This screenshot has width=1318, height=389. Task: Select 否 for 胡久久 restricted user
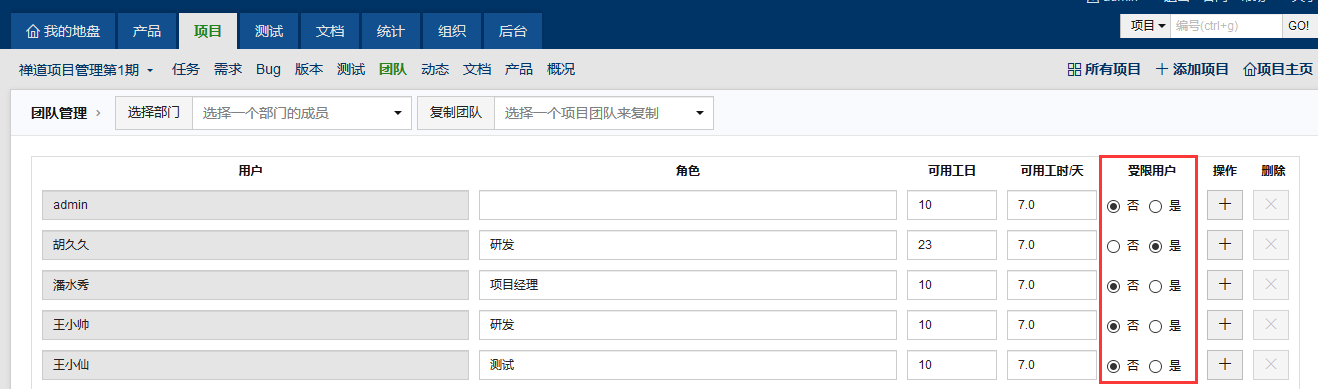point(1114,246)
